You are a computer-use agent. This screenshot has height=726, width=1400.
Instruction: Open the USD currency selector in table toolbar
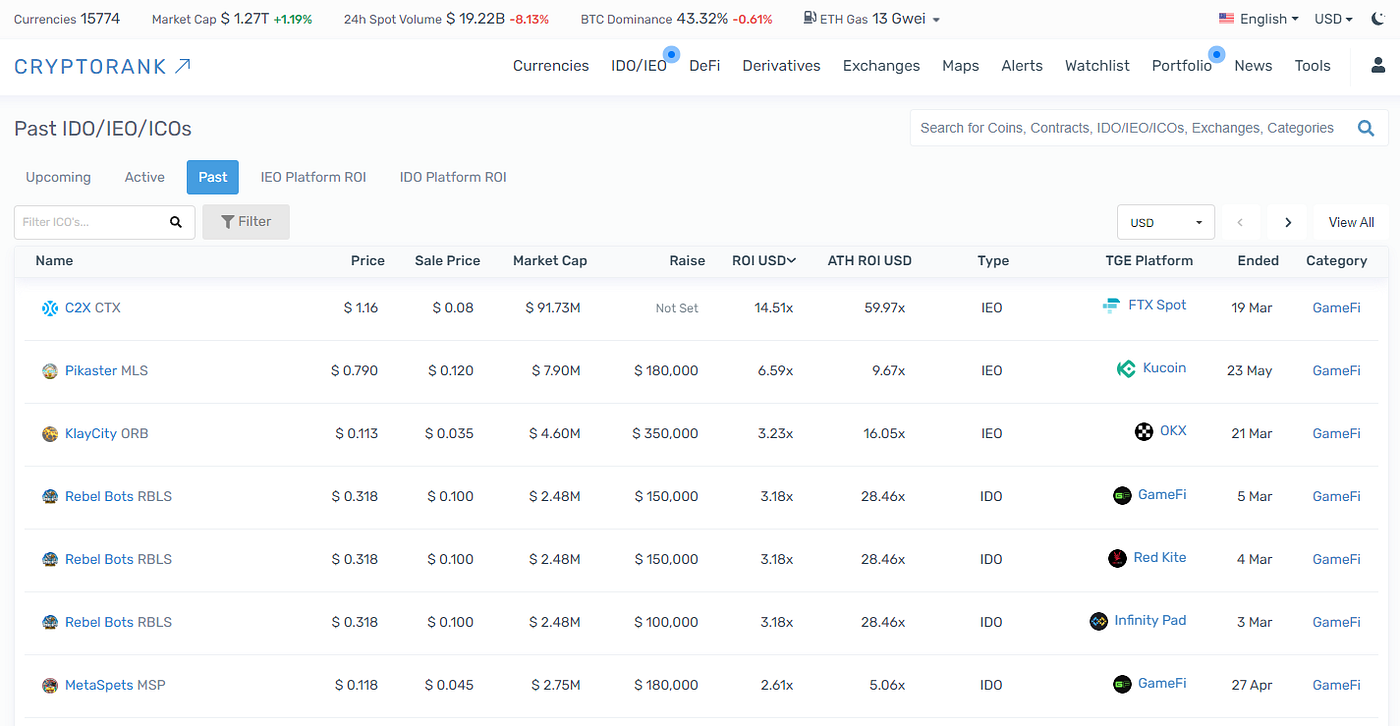(x=1166, y=222)
